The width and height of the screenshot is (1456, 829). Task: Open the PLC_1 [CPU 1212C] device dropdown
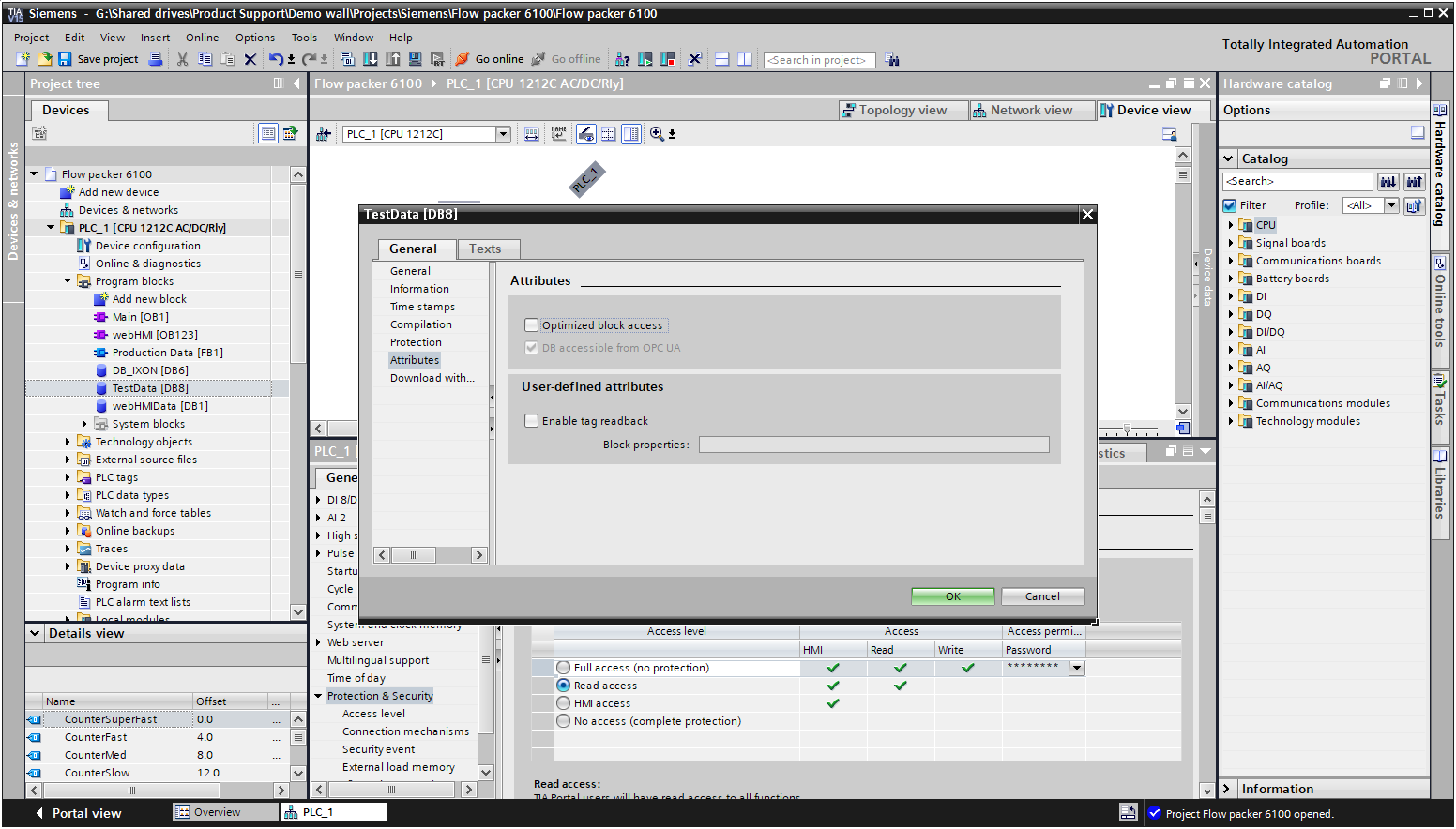click(x=503, y=134)
